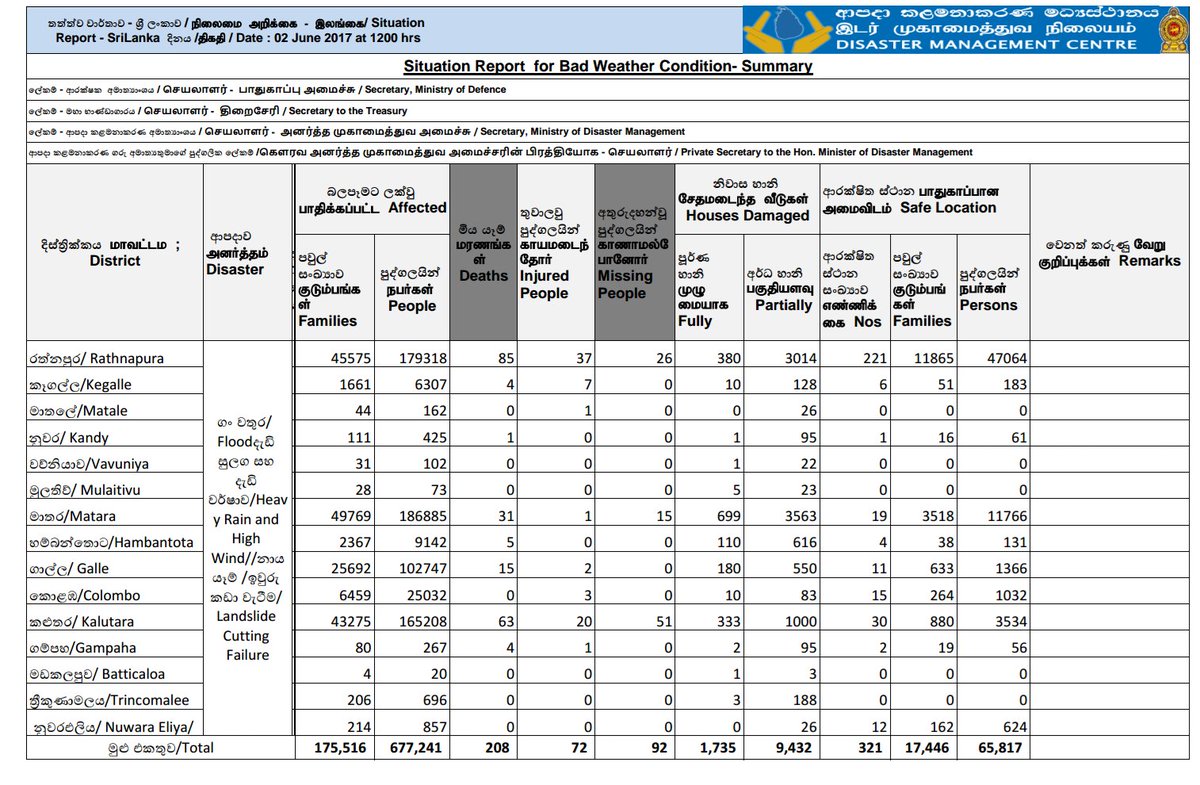Select the Gampaha district row label
The width and height of the screenshot is (1200, 785).
click(85, 647)
